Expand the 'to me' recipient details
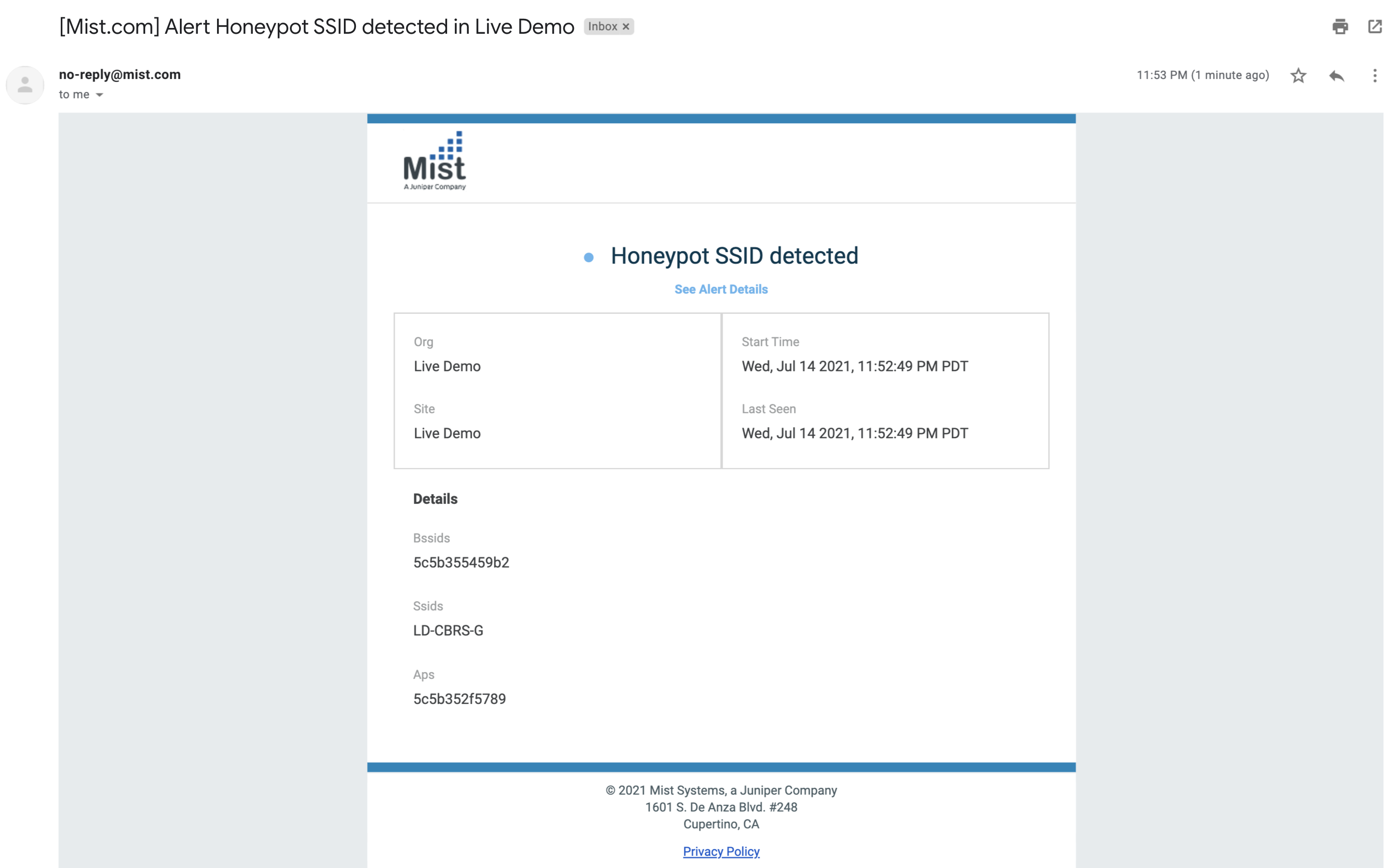Image resolution: width=1389 pixels, height=868 pixels. [x=99, y=95]
